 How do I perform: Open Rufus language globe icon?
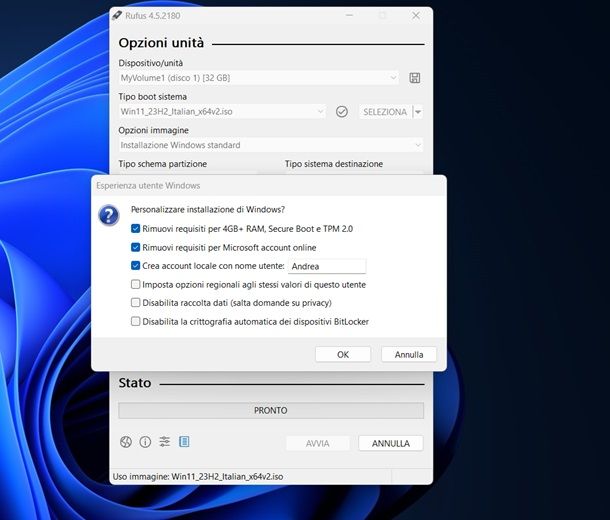click(126, 442)
